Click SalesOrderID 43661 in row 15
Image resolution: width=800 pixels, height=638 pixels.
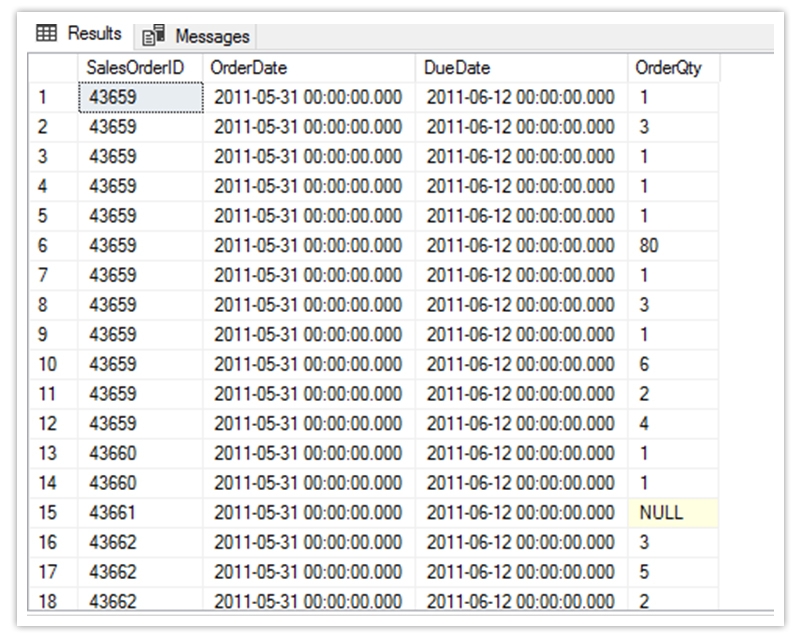[x=140, y=512]
